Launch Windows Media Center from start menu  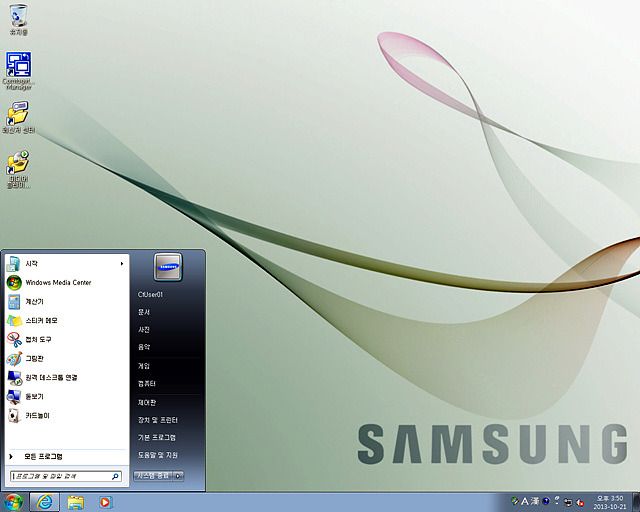click(67, 283)
